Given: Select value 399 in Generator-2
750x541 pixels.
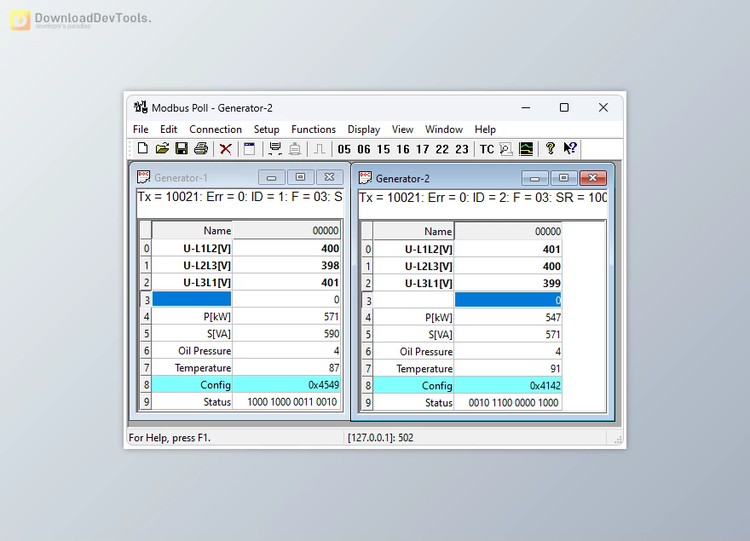Looking at the screenshot, I should 508,283.
